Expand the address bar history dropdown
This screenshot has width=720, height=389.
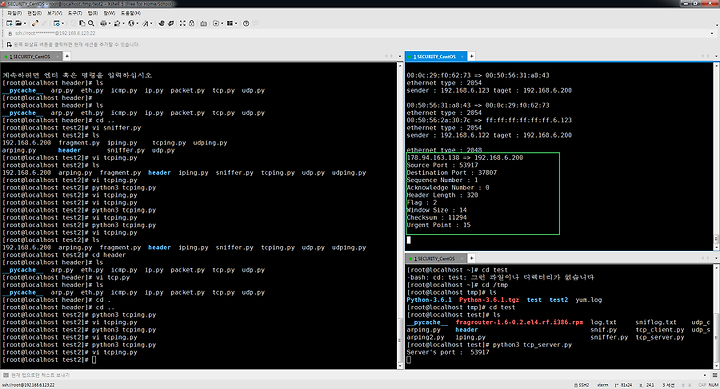(x=712, y=33)
